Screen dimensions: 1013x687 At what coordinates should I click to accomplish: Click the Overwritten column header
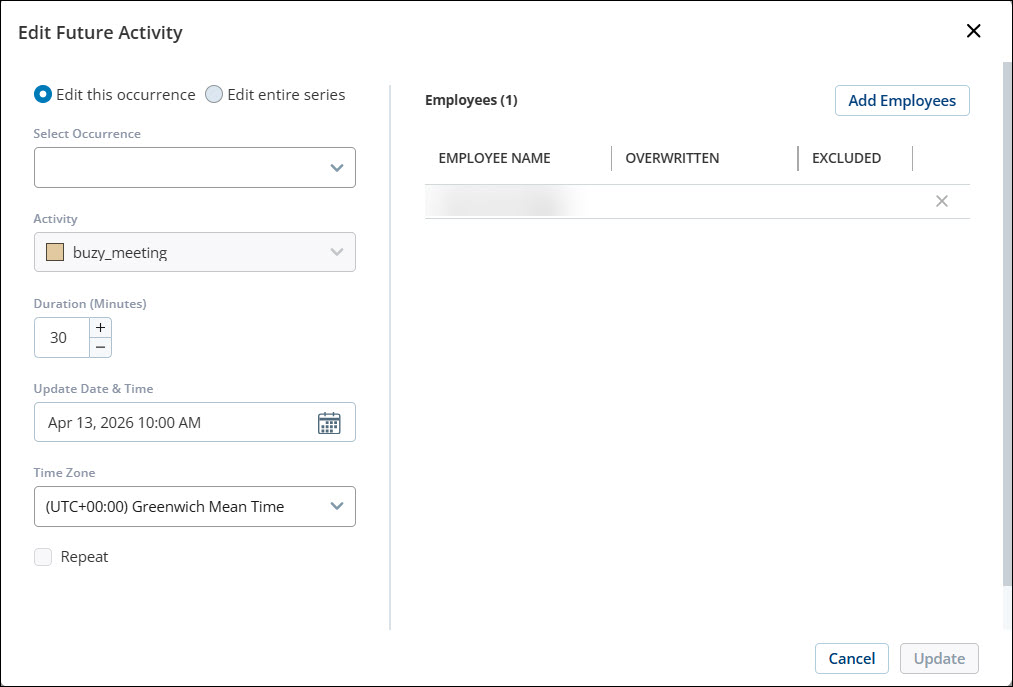coord(672,158)
